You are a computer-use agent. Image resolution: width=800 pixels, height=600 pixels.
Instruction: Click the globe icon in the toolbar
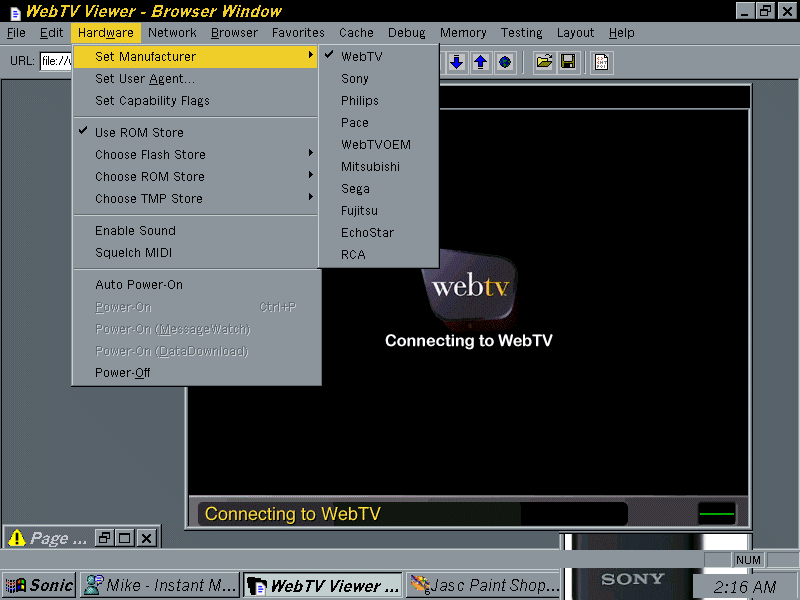pos(505,62)
